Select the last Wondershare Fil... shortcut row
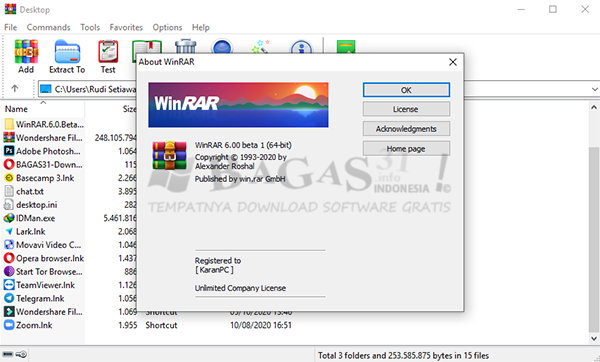Viewport: 600px width, 362px height. coord(43,311)
